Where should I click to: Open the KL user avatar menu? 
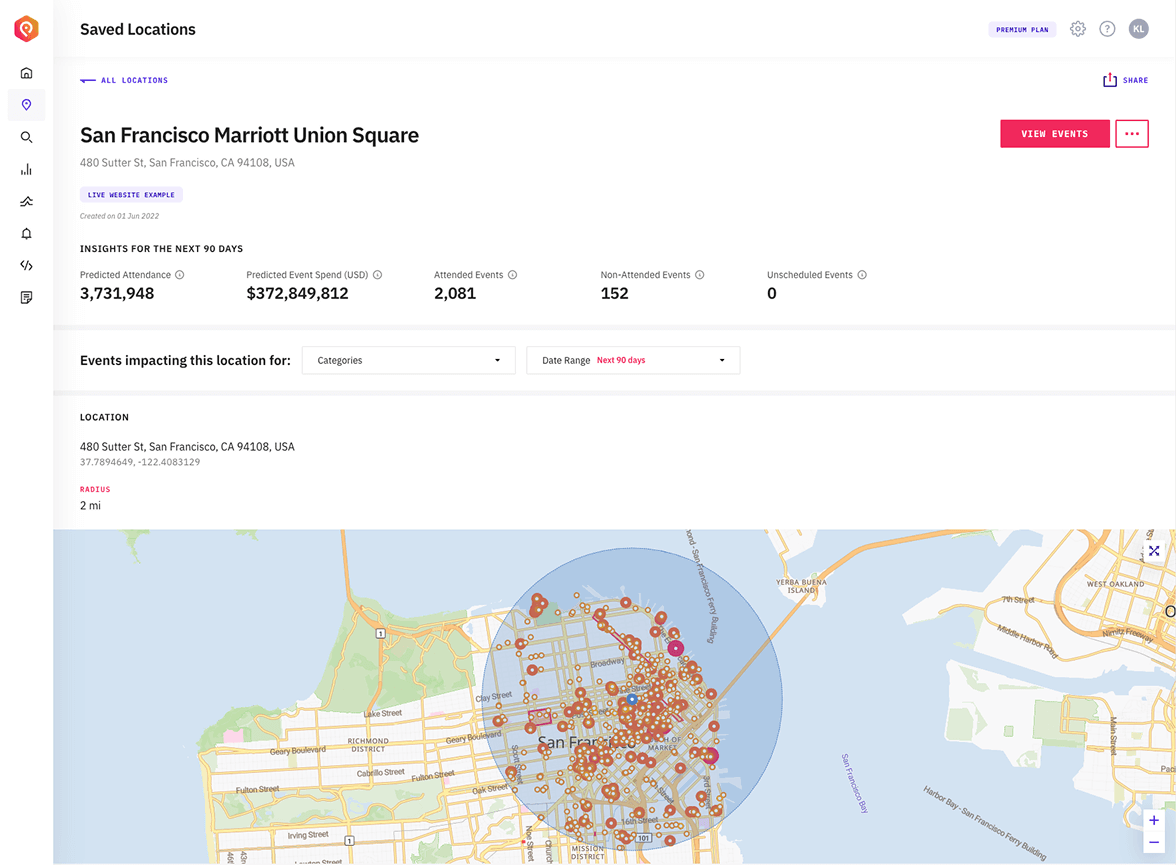point(1138,29)
